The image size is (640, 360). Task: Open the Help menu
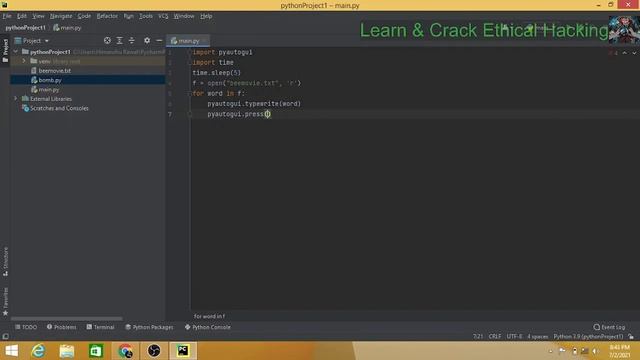point(206,16)
